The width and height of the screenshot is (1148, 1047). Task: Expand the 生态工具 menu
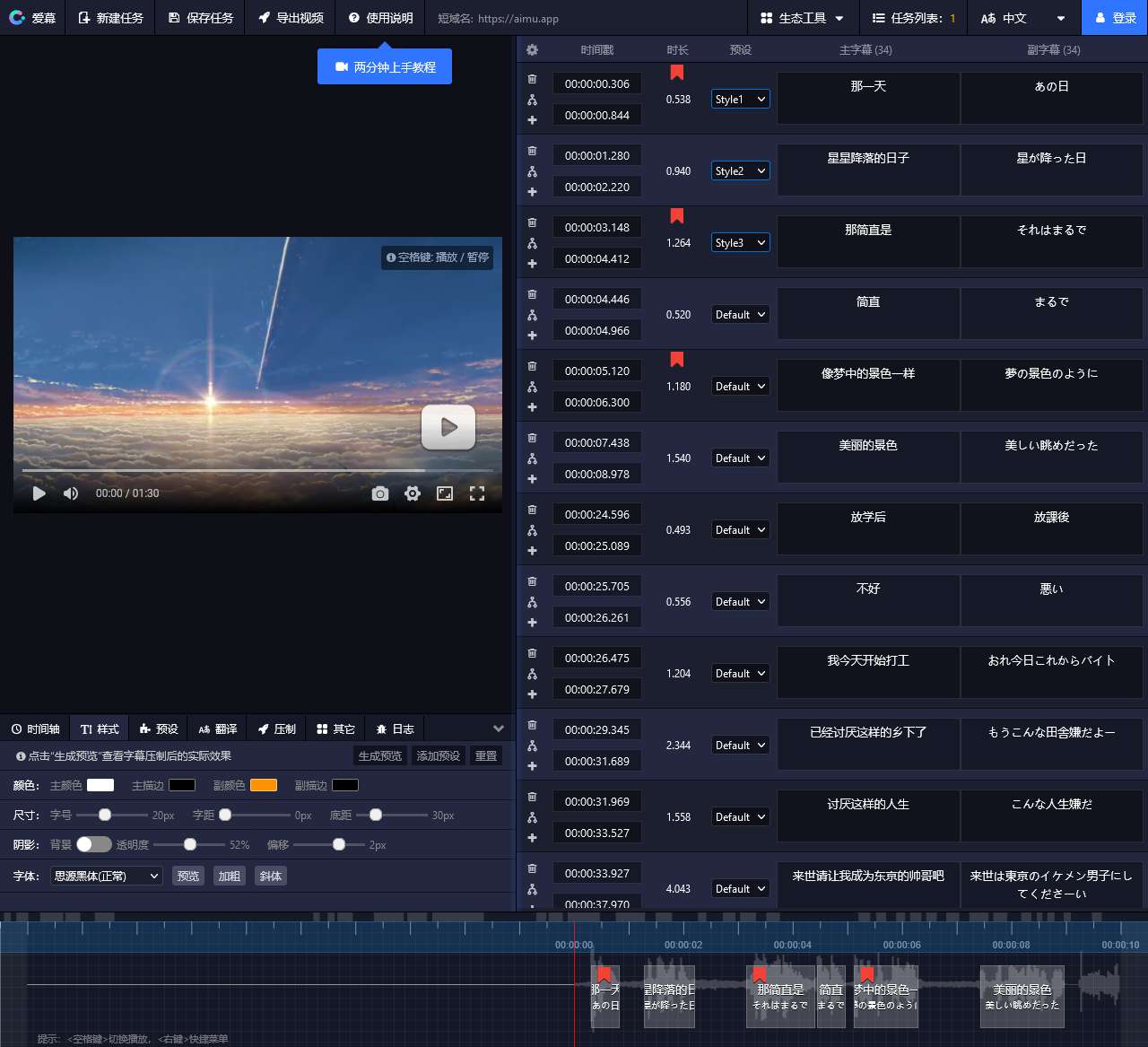pyautogui.click(x=802, y=18)
